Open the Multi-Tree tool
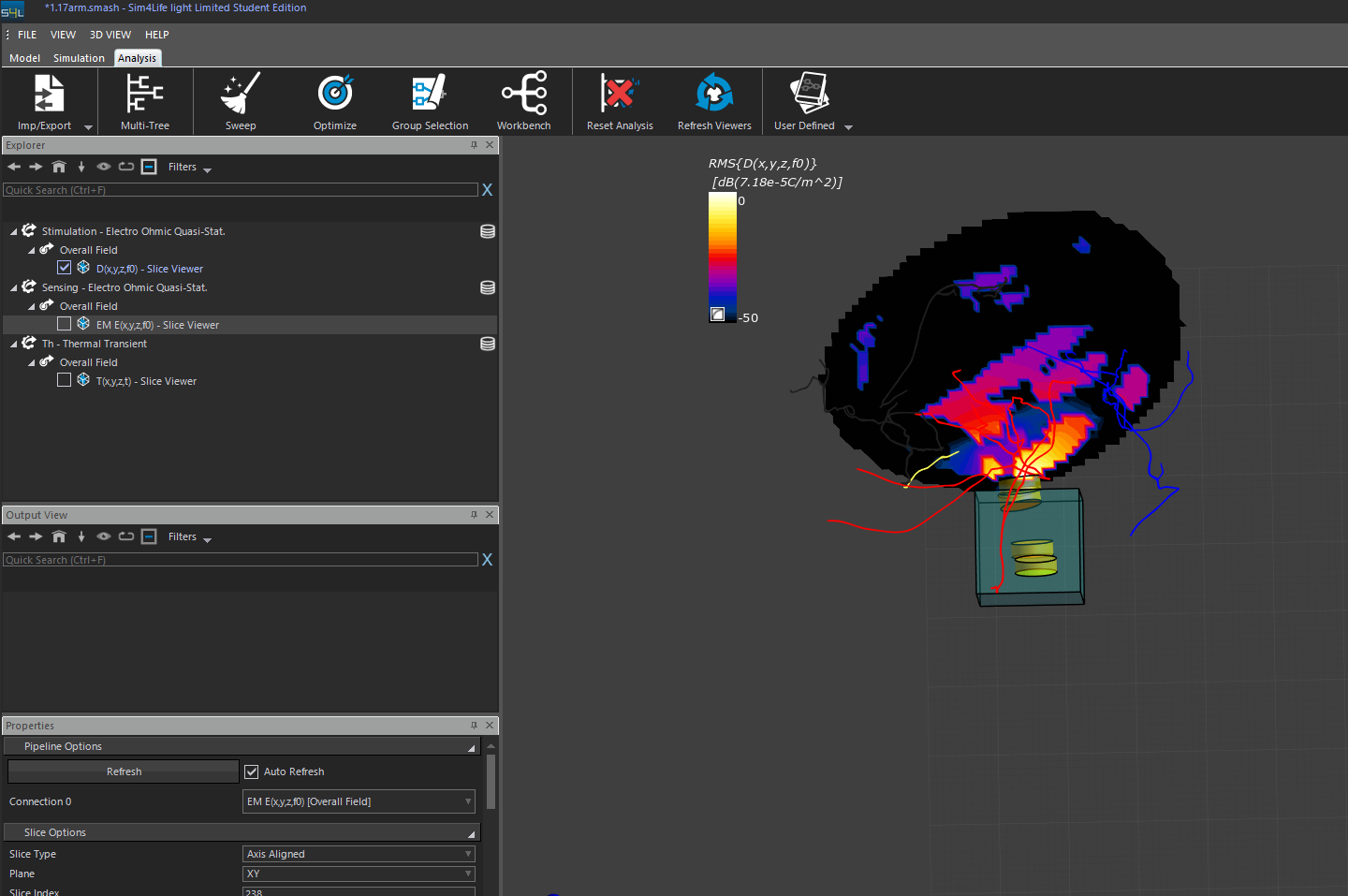The image size is (1348, 896). click(x=145, y=101)
